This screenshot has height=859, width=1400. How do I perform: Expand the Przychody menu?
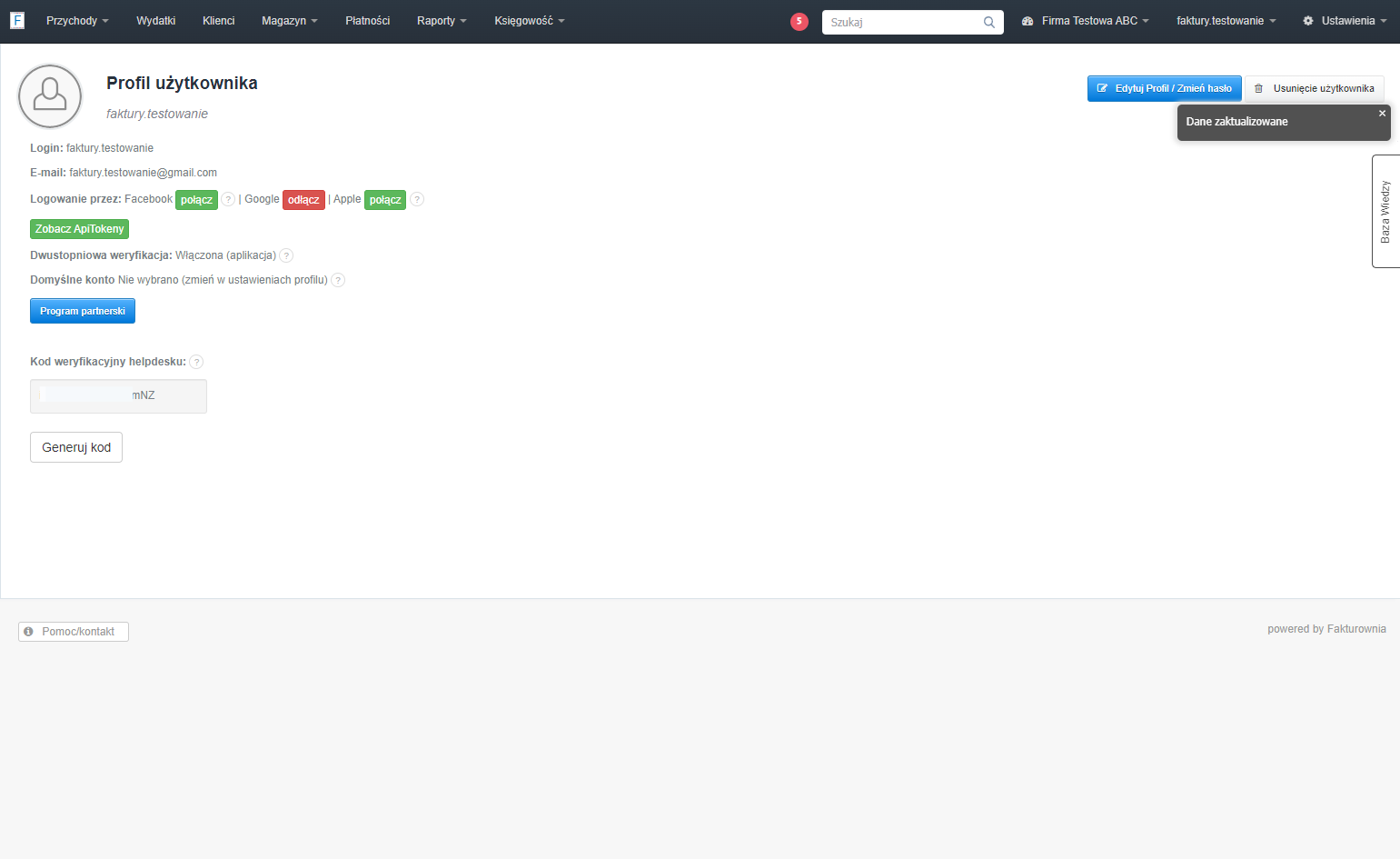[77, 21]
